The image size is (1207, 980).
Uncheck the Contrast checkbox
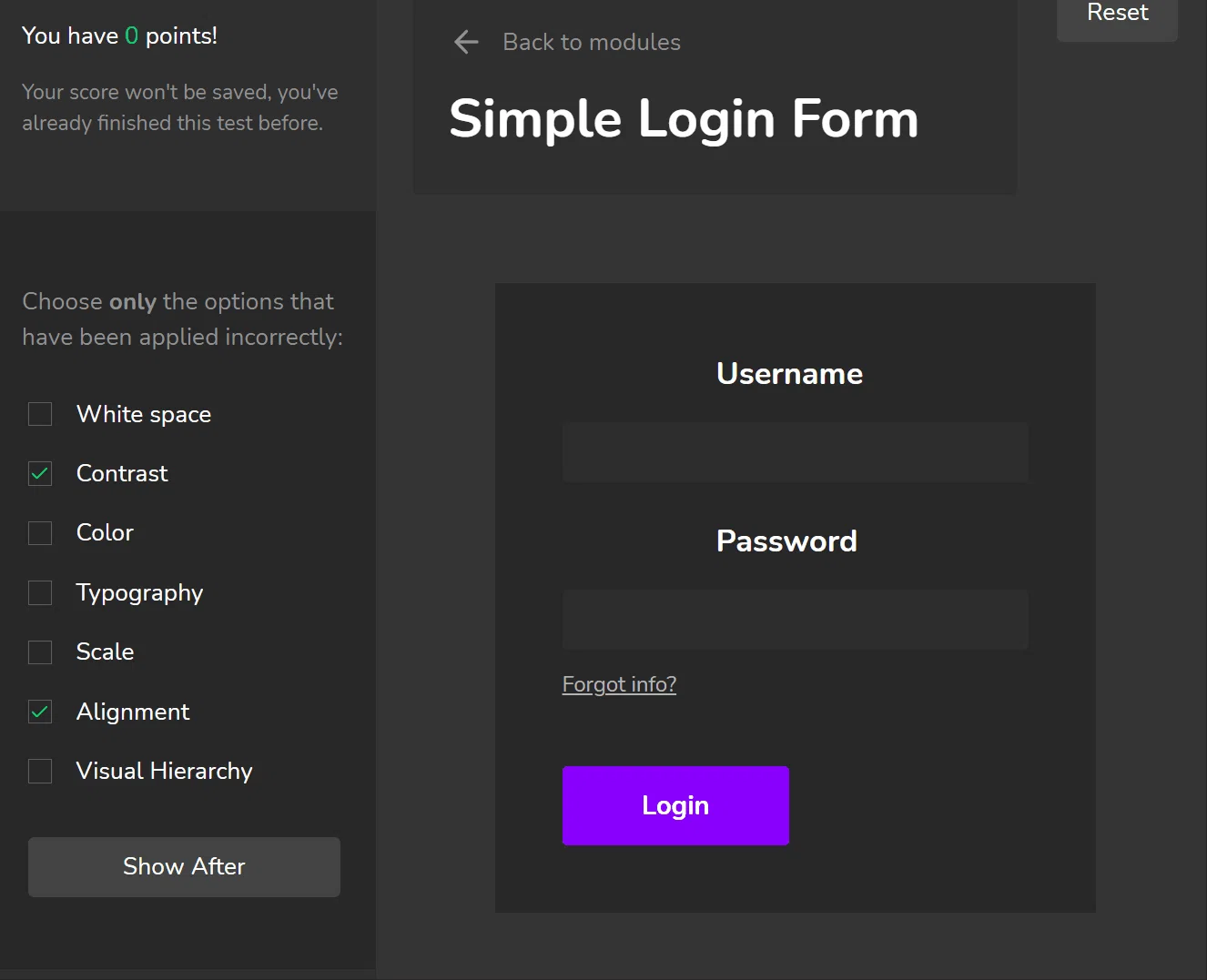point(40,474)
